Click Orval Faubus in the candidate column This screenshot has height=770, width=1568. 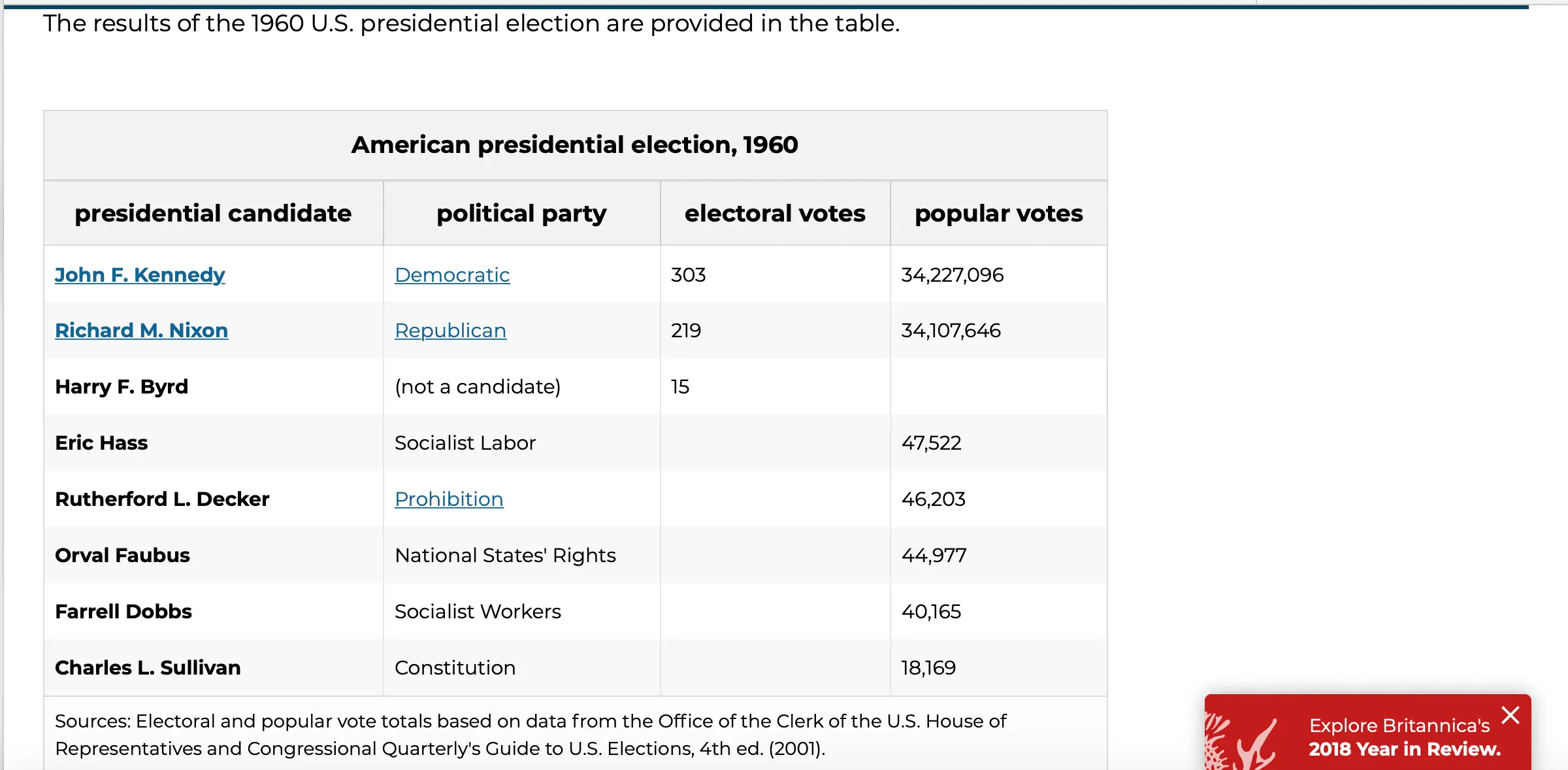[x=122, y=556]
